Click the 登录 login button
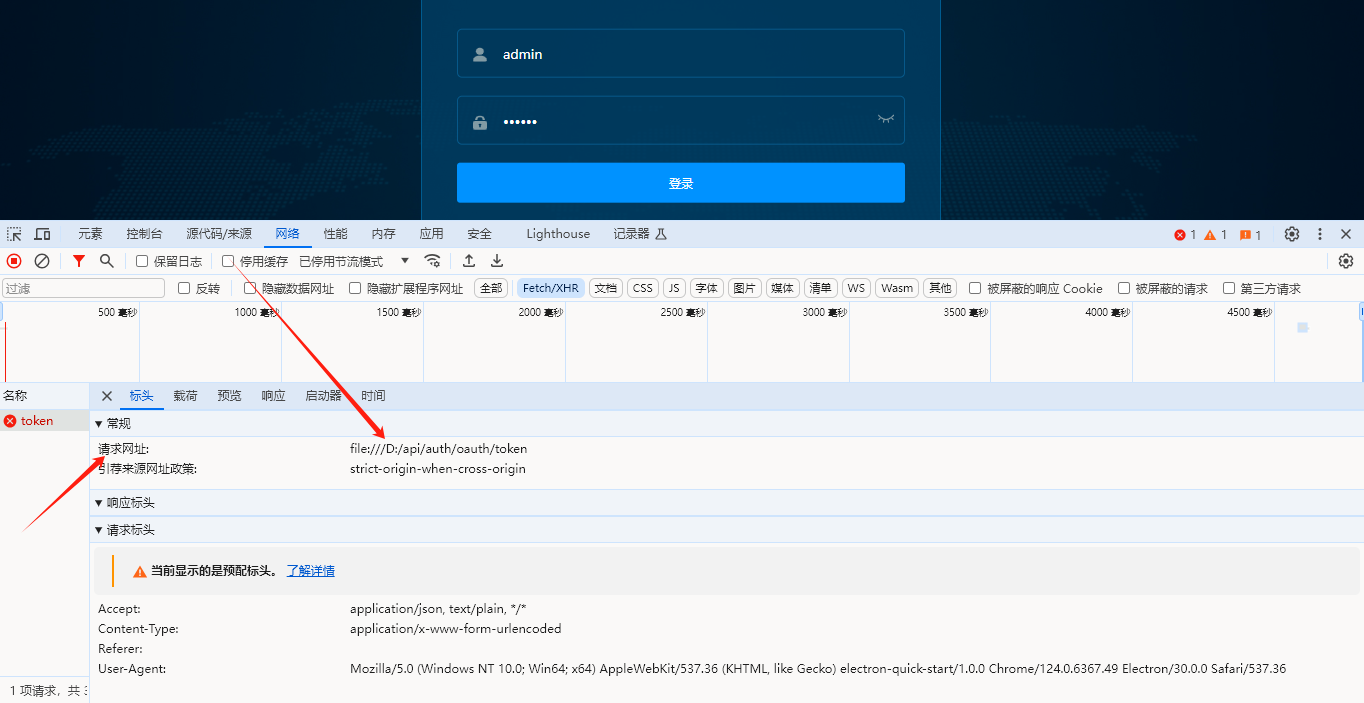 tap(680, 183)
